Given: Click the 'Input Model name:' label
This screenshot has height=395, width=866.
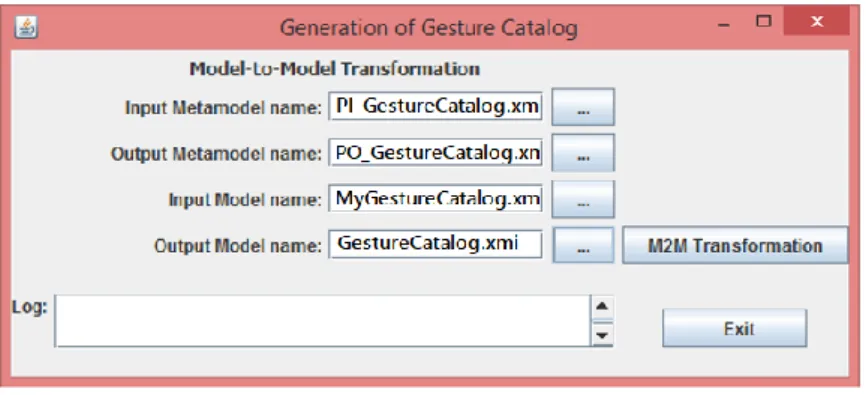Looking at the screenshot, I should pos(245,199).
